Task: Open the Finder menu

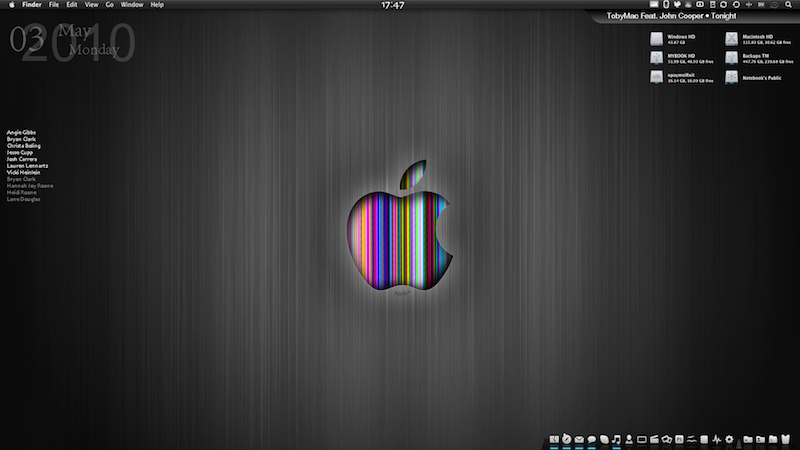Action: (x=32, y=5)
